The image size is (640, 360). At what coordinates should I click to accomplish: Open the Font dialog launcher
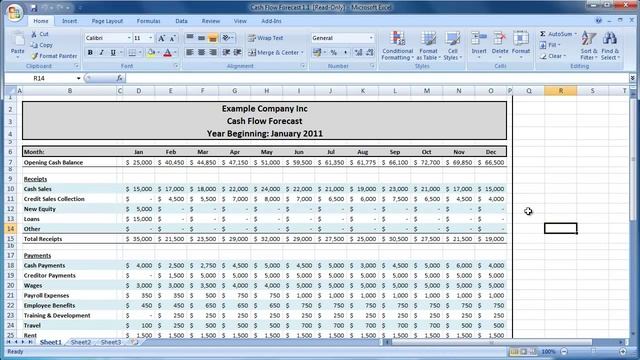176,66
